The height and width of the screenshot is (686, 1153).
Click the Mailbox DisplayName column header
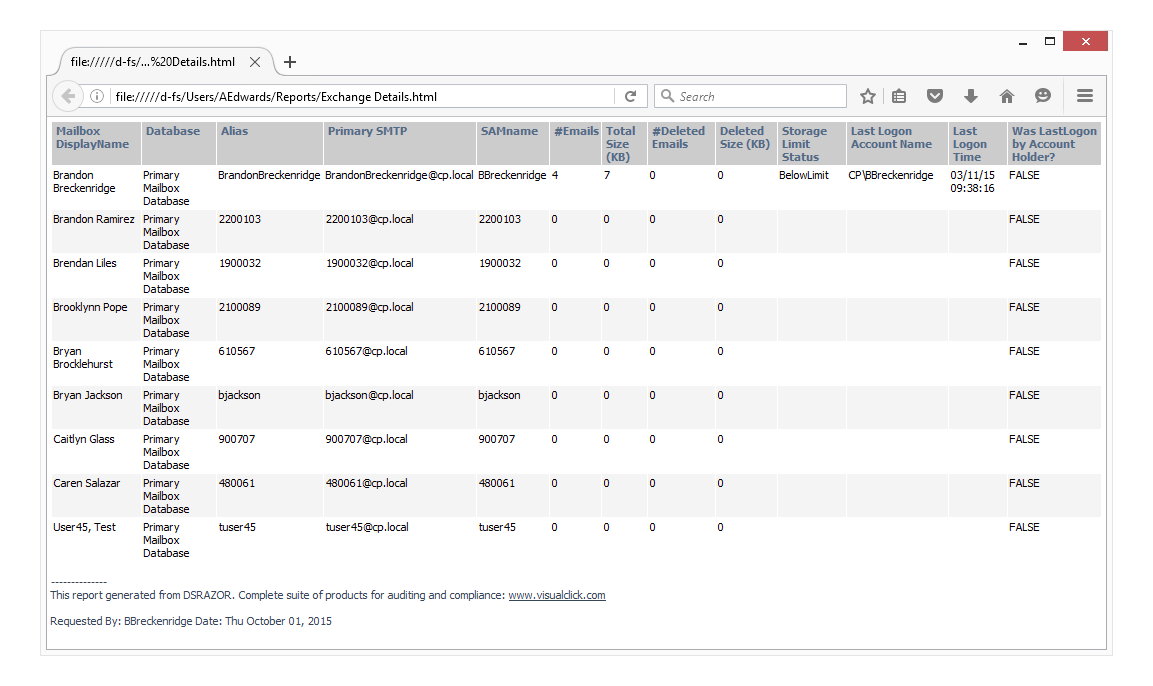pyautogui.click(x=92, y=137)
